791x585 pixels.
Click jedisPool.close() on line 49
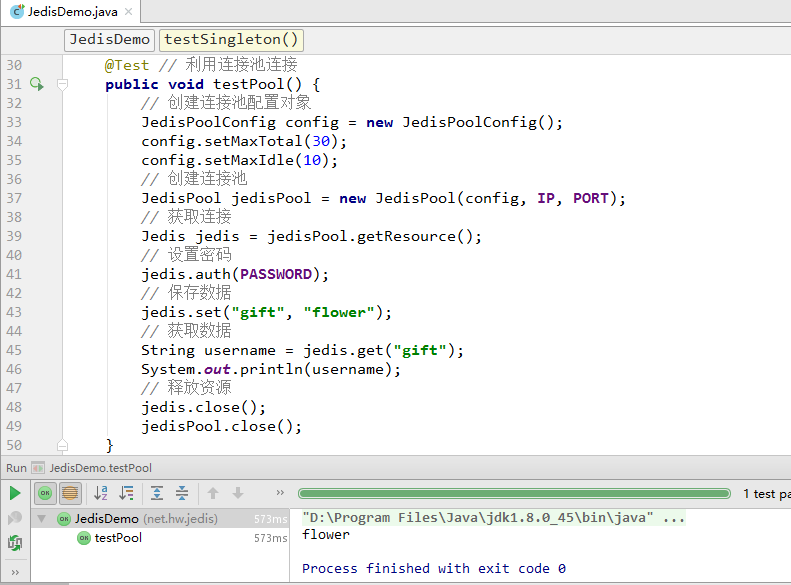click(221, 427)
